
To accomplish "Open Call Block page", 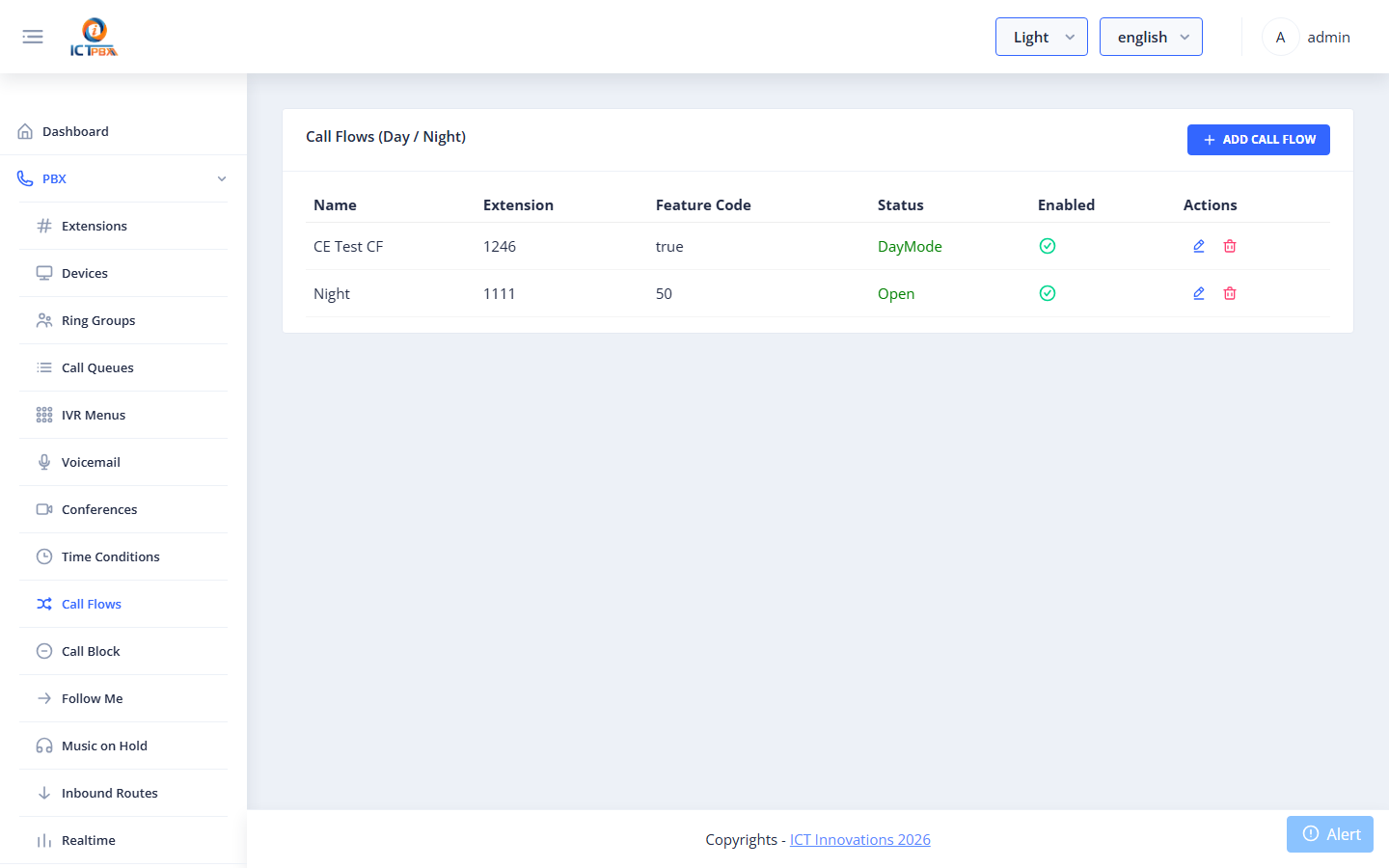I will pos(91,651).
